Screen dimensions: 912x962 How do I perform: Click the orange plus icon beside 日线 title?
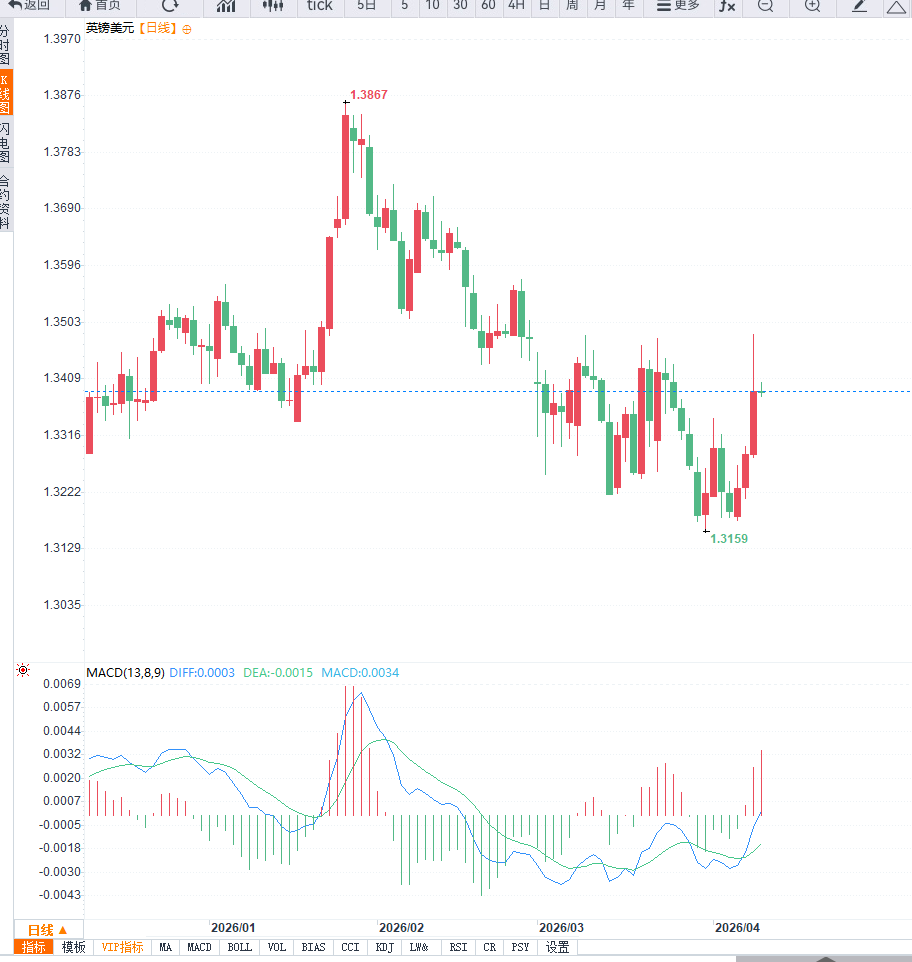pyautogui.click(x=187, y=29)
